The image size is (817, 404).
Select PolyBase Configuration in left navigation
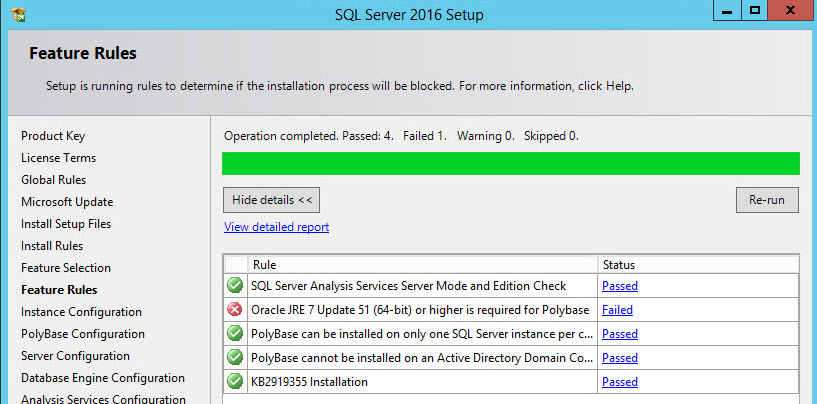coord(83,334)
